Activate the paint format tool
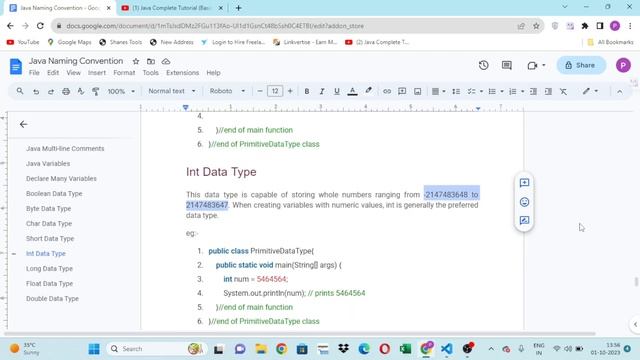The height and width of the screenshot is (360, 640). 96,91
